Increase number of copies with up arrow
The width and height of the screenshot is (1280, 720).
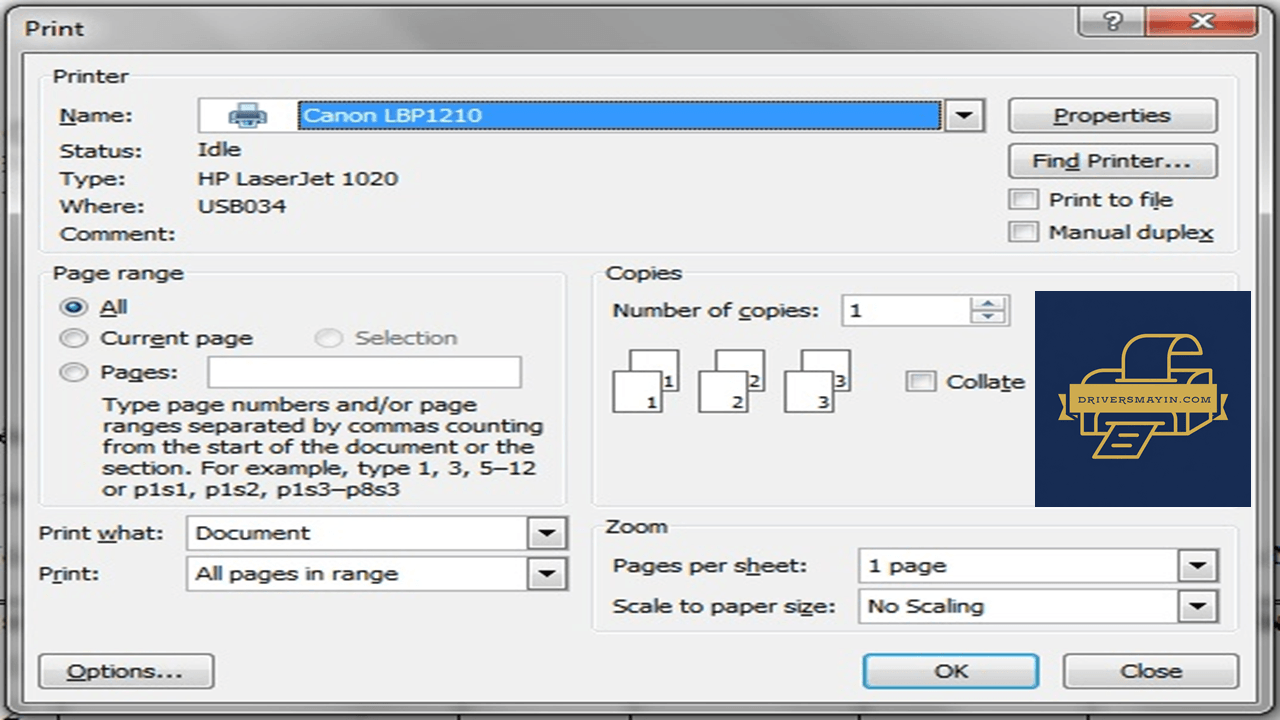click(988, 303)
